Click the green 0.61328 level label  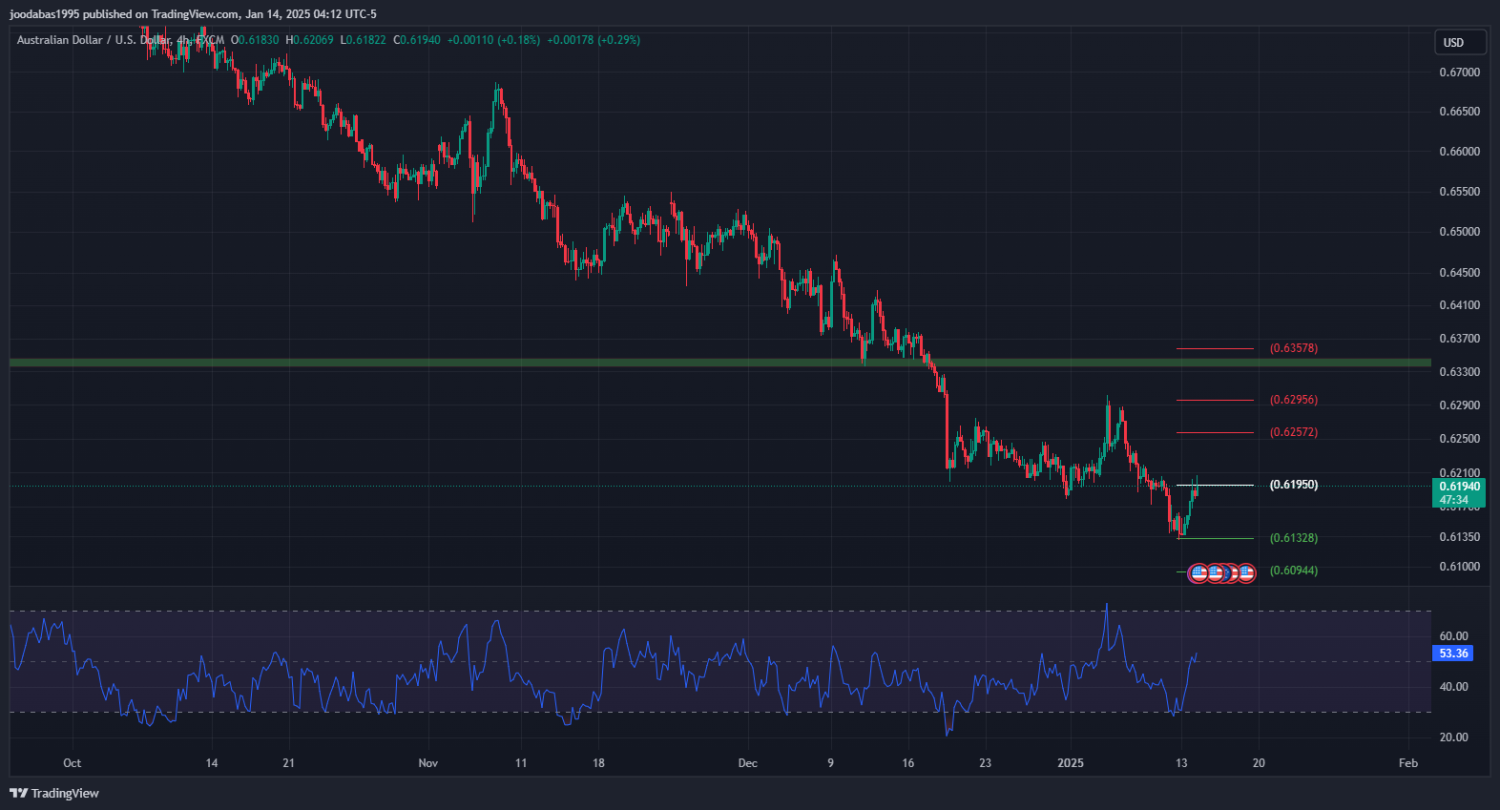1293,538
